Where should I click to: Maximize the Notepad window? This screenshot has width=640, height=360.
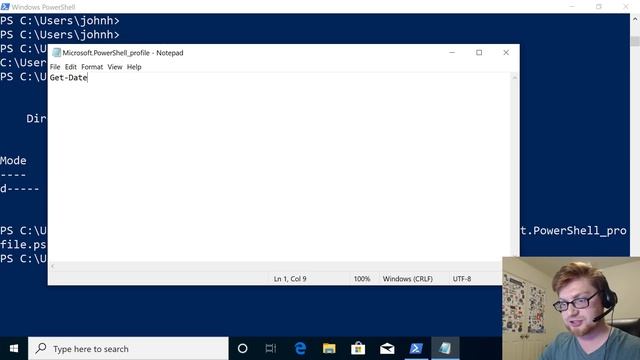479,53
